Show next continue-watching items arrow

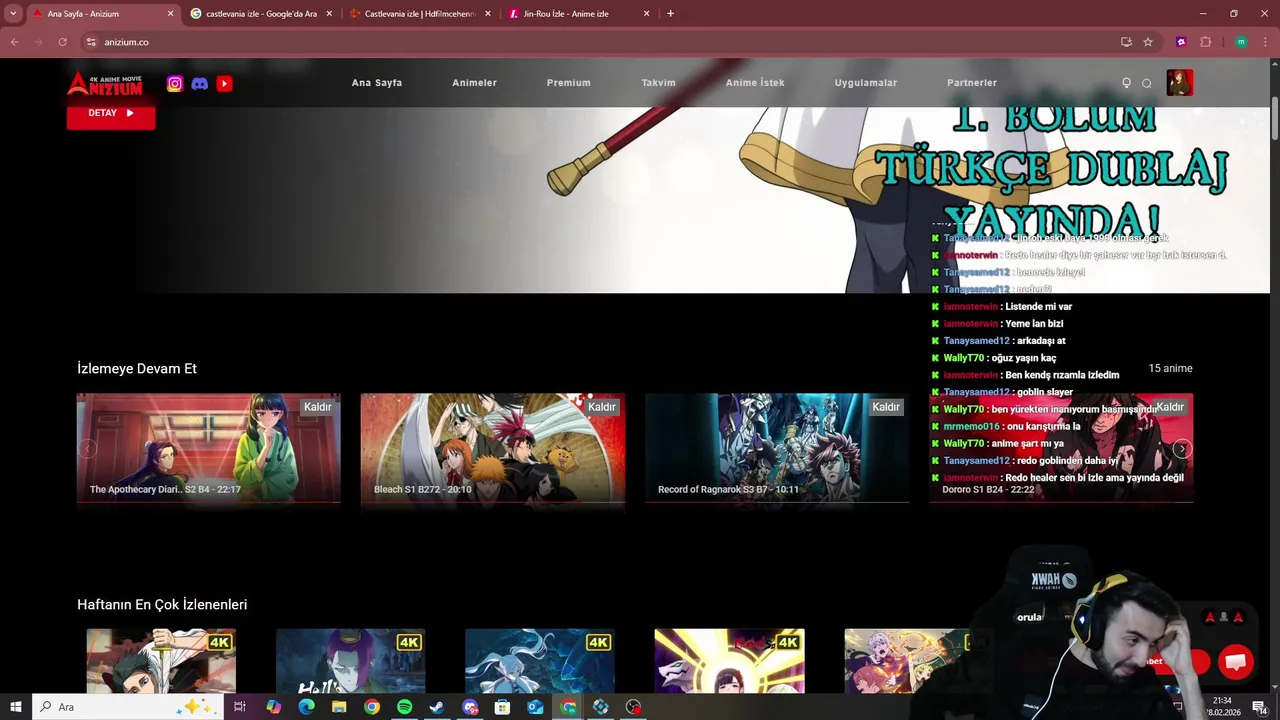pyautogui.click(x=1181, y=449)
